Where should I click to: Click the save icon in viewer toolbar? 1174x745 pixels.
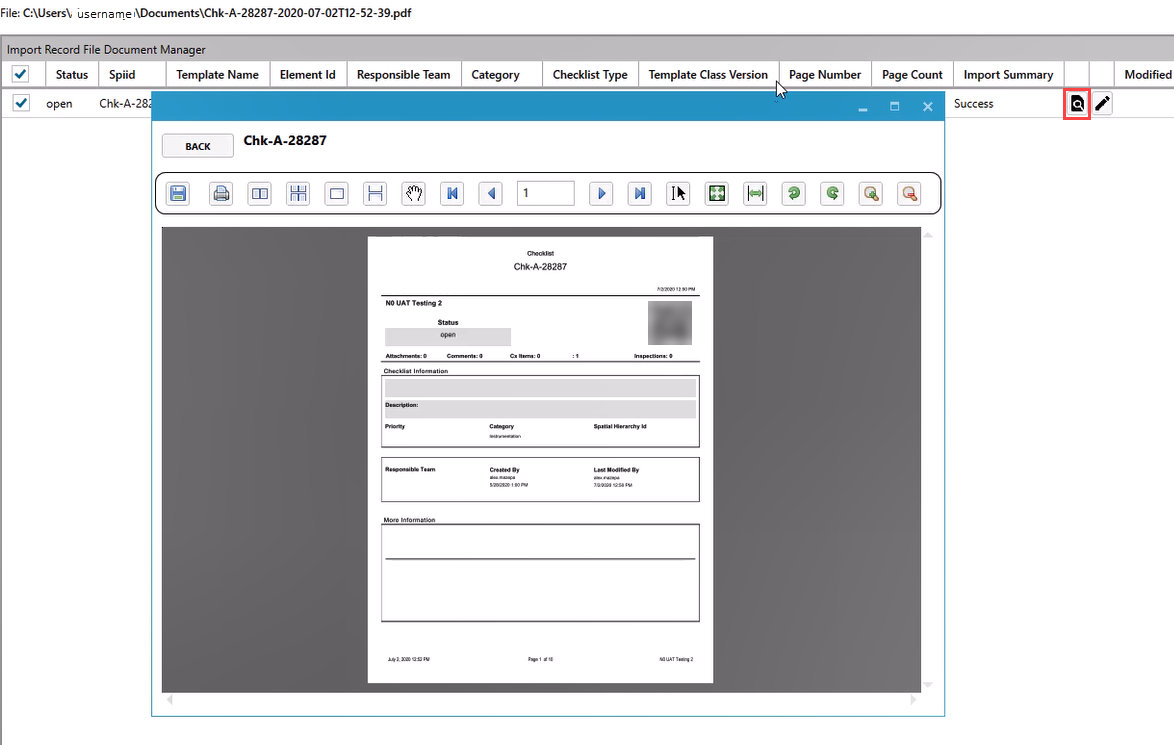178,194
